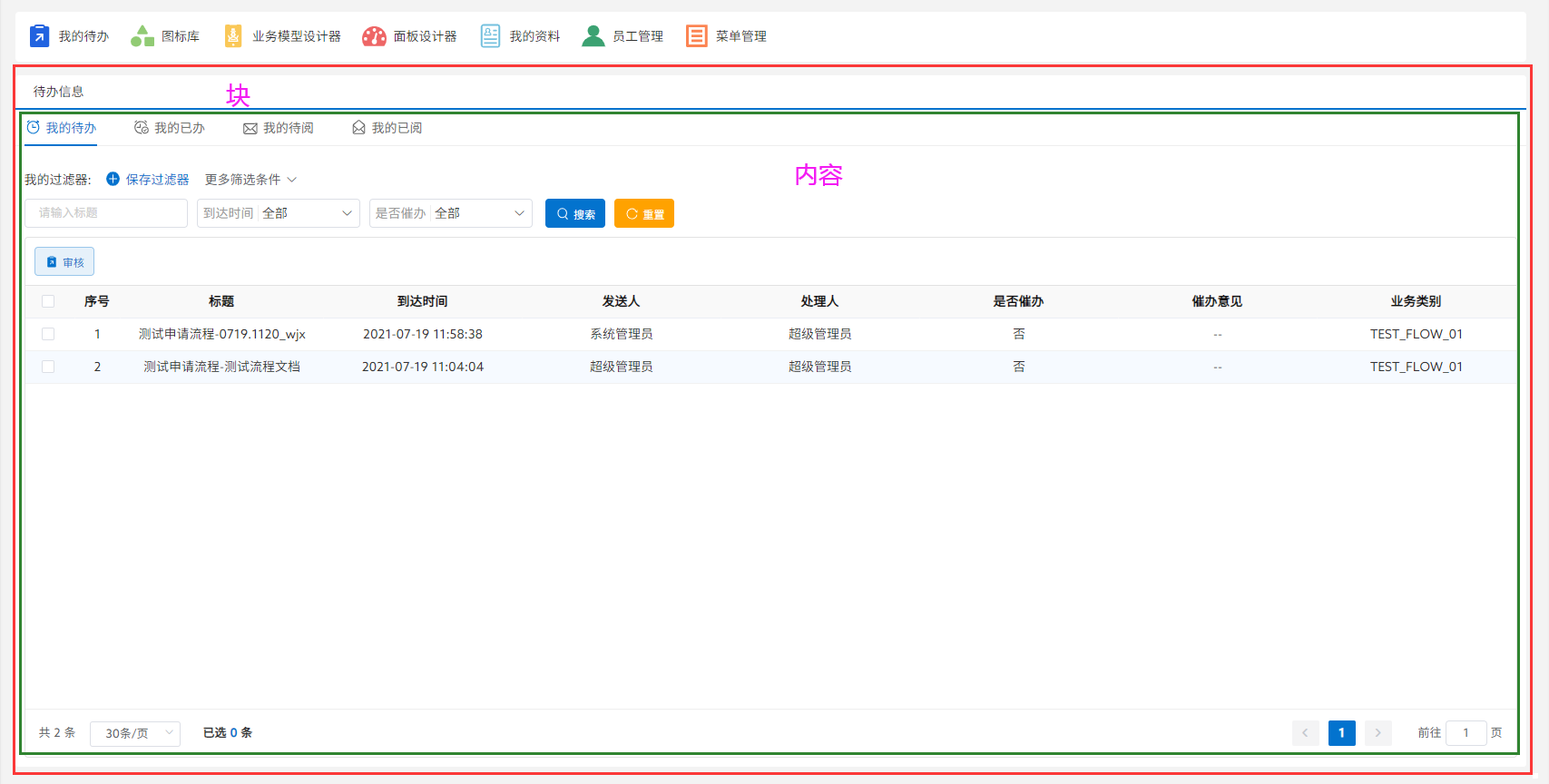Screen dimensions: 1549x784
Task: Click the plus icon beside 保存过滤器
Action: [x=113, y=179]
